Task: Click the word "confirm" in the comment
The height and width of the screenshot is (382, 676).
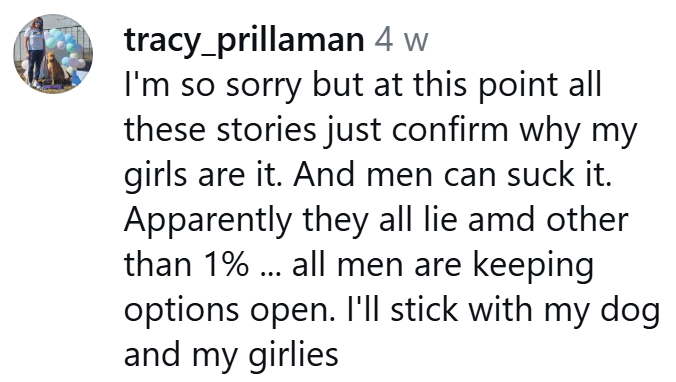Action: point(450,129)
